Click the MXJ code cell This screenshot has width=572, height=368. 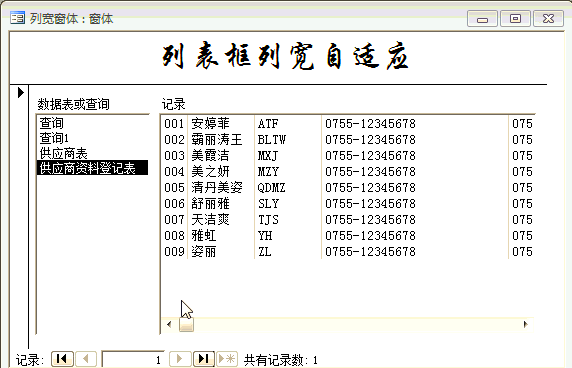(x=268, y=156)
